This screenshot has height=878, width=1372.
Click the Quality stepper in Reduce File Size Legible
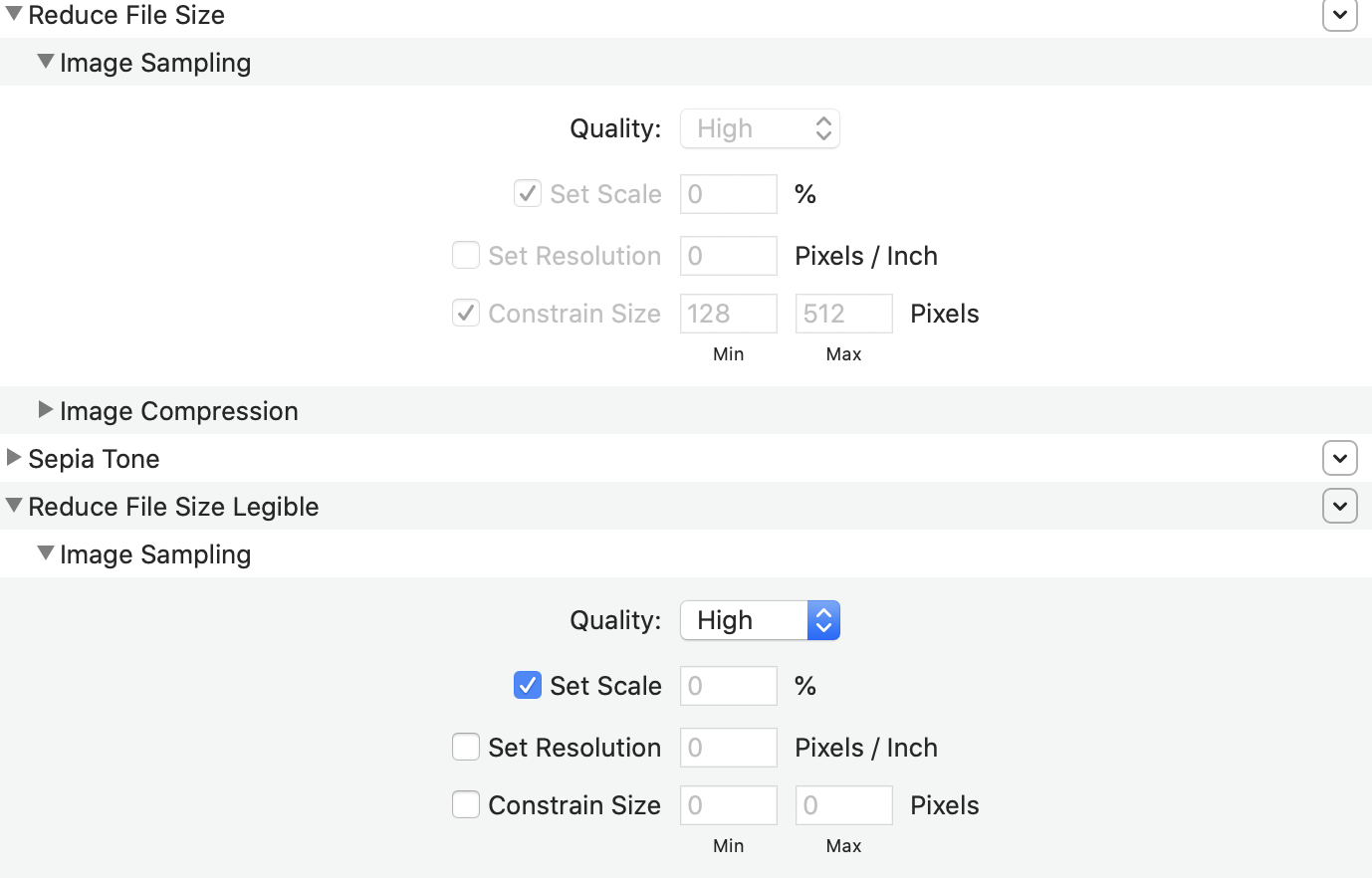(823, 619)
